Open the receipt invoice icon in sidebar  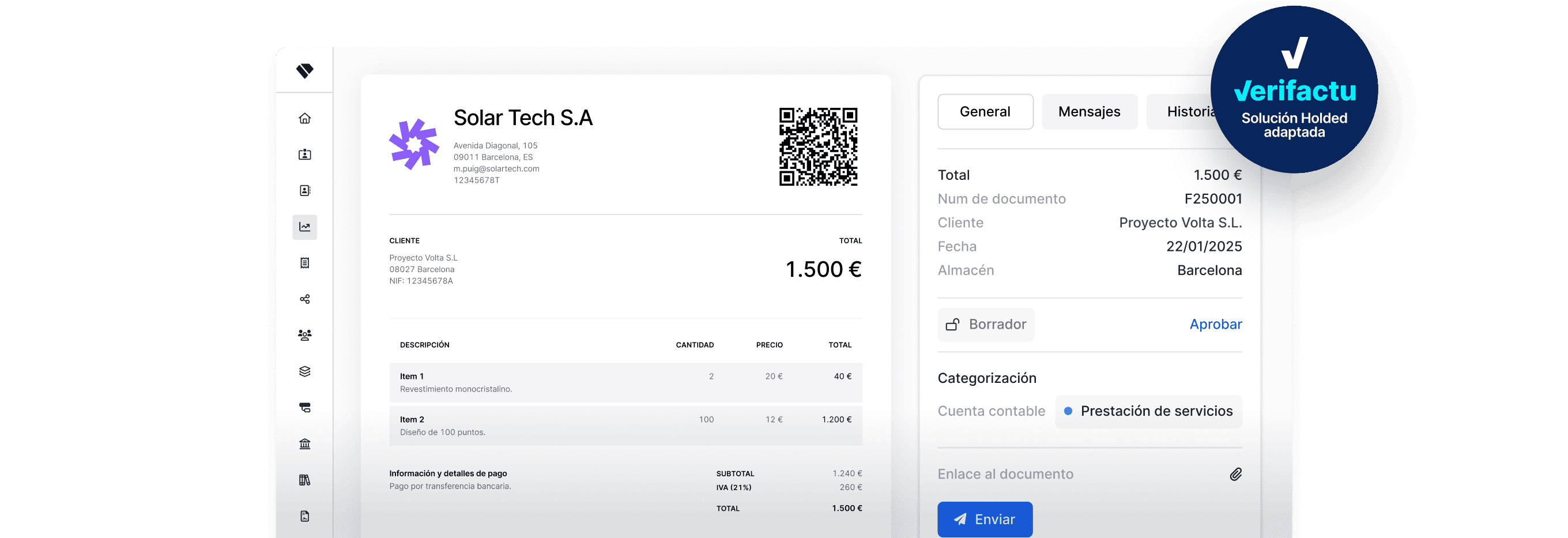point(304,263)
